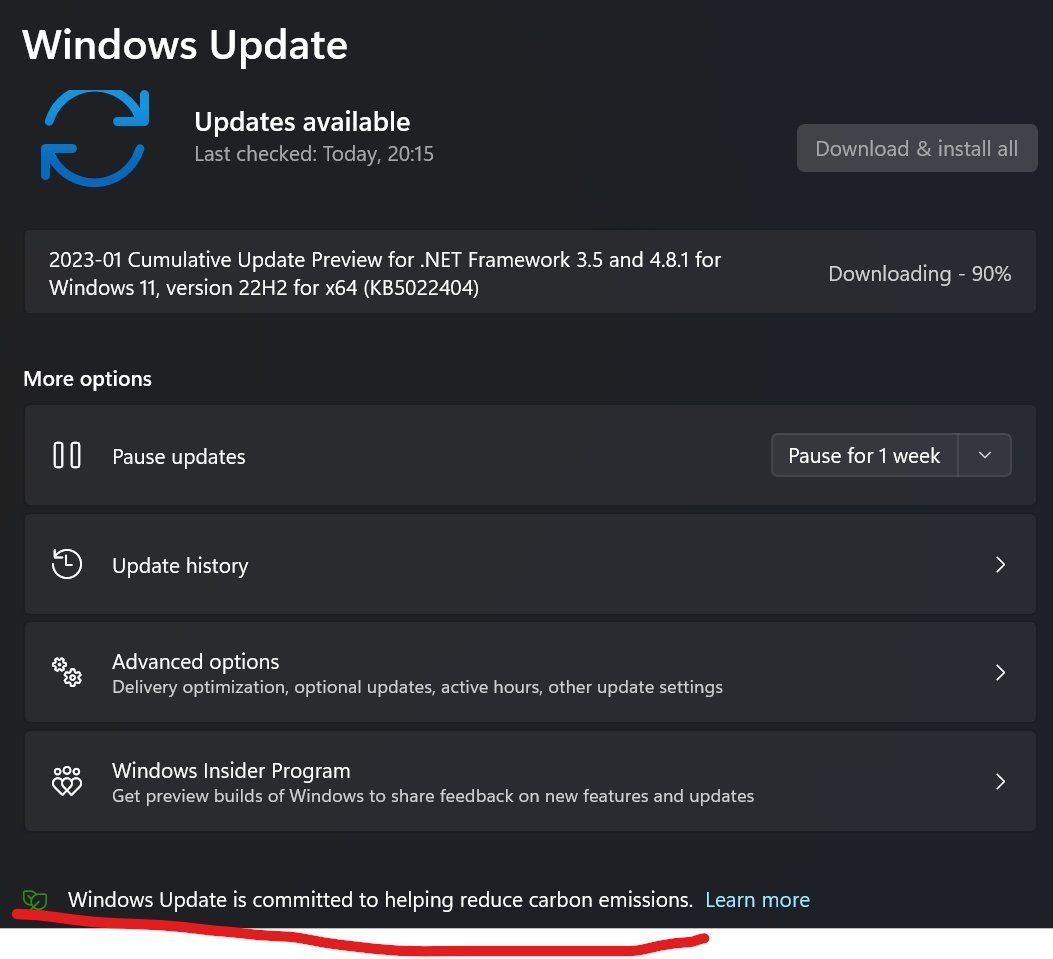This screenshot has width=1053, height=959.
Task: Select the Advanced options title
Action: coord(195,661)
